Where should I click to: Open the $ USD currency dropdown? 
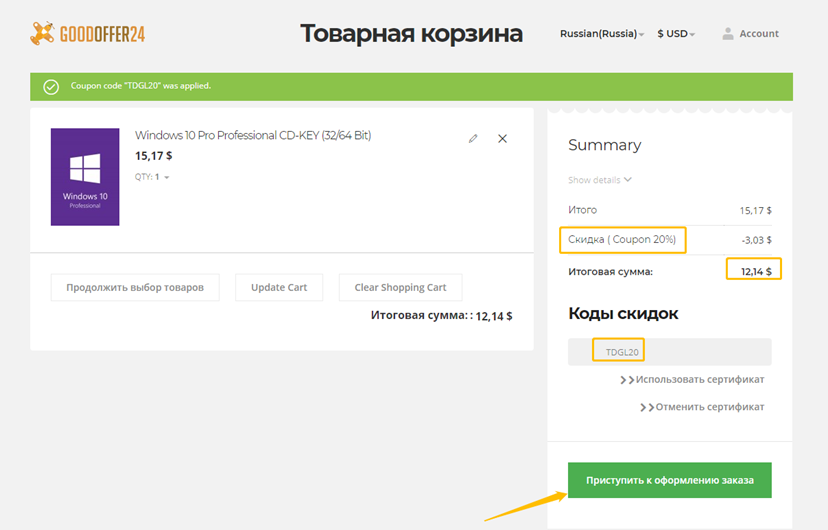(676, 34)
